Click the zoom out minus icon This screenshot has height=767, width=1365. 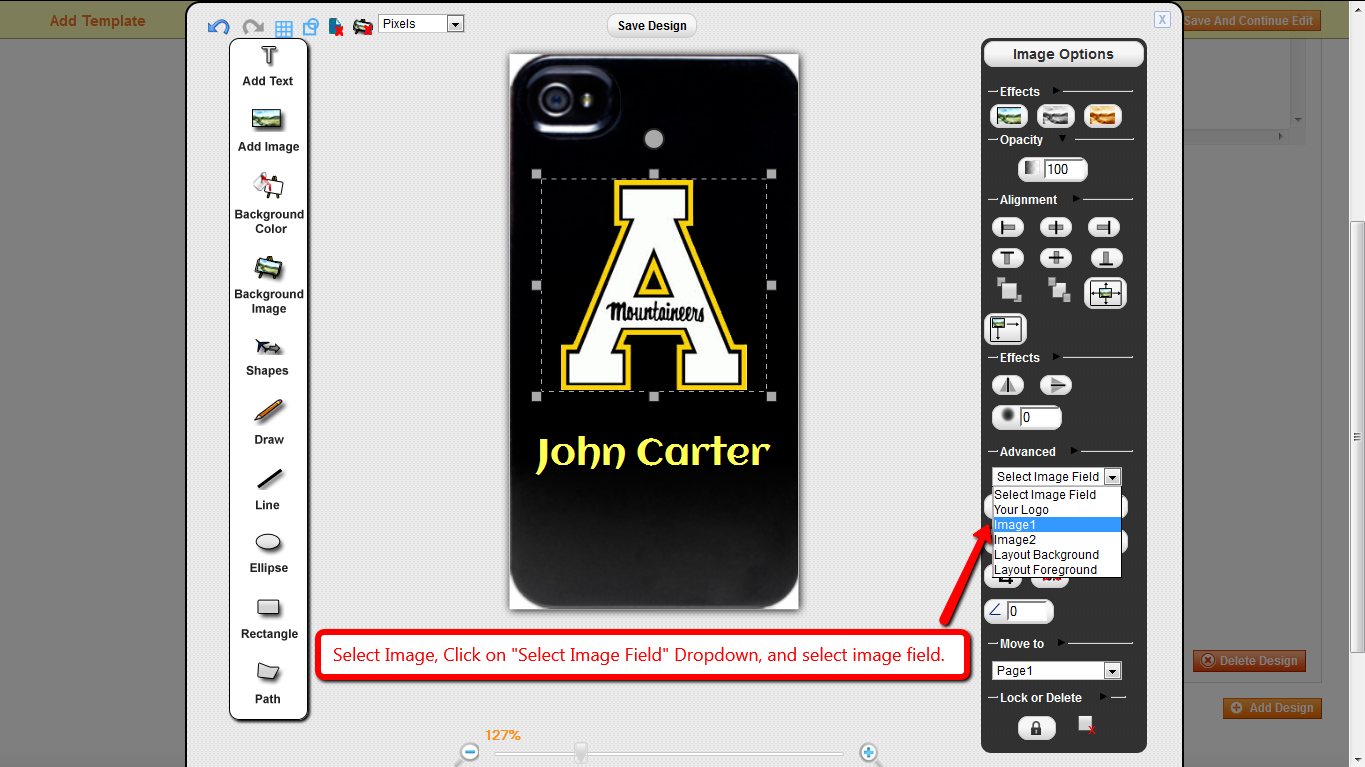[x=469, y=752]
